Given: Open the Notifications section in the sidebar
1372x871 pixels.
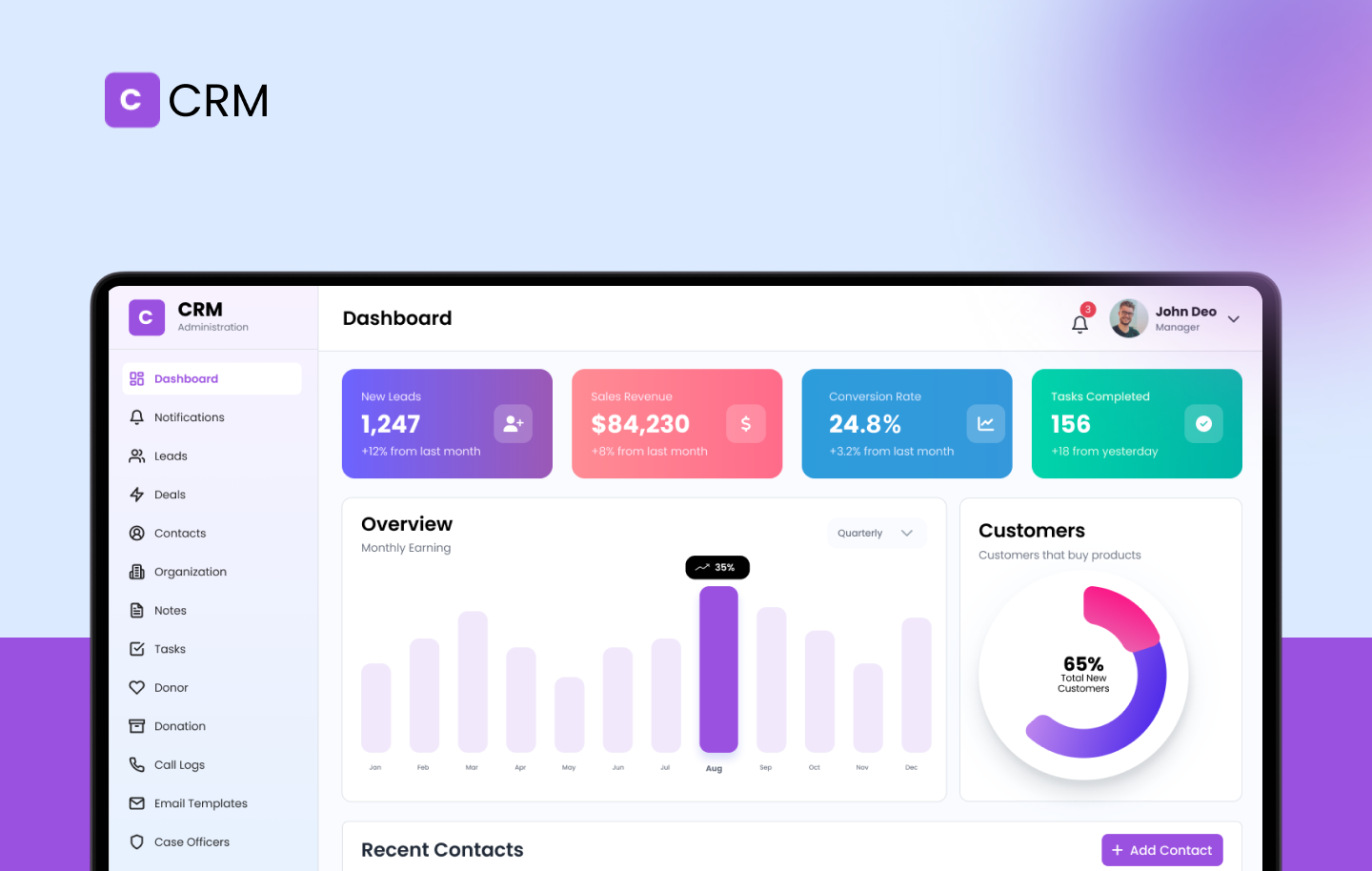Looking at the screenshot, I should (x=189, y=416).
